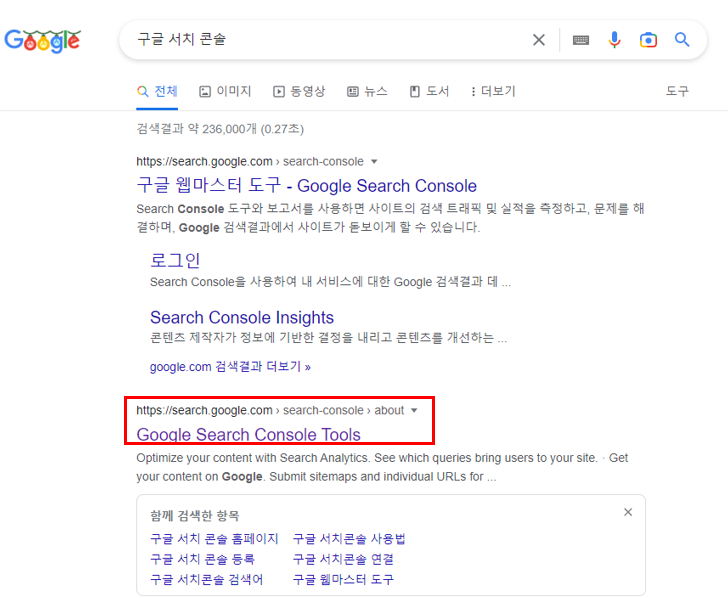The image size is (728, 598).
Task: Click the Google holiday logo
Action: (43, 41)
